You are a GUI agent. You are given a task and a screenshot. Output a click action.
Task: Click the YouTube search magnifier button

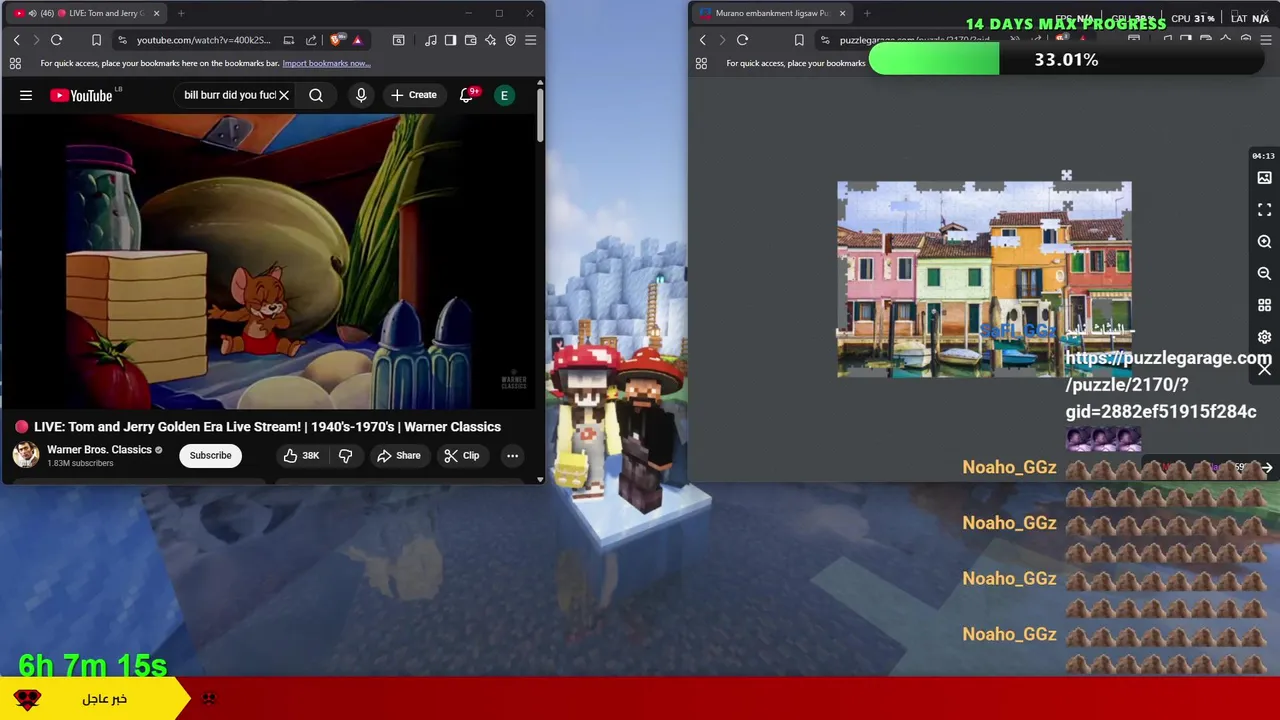point(316,95)
